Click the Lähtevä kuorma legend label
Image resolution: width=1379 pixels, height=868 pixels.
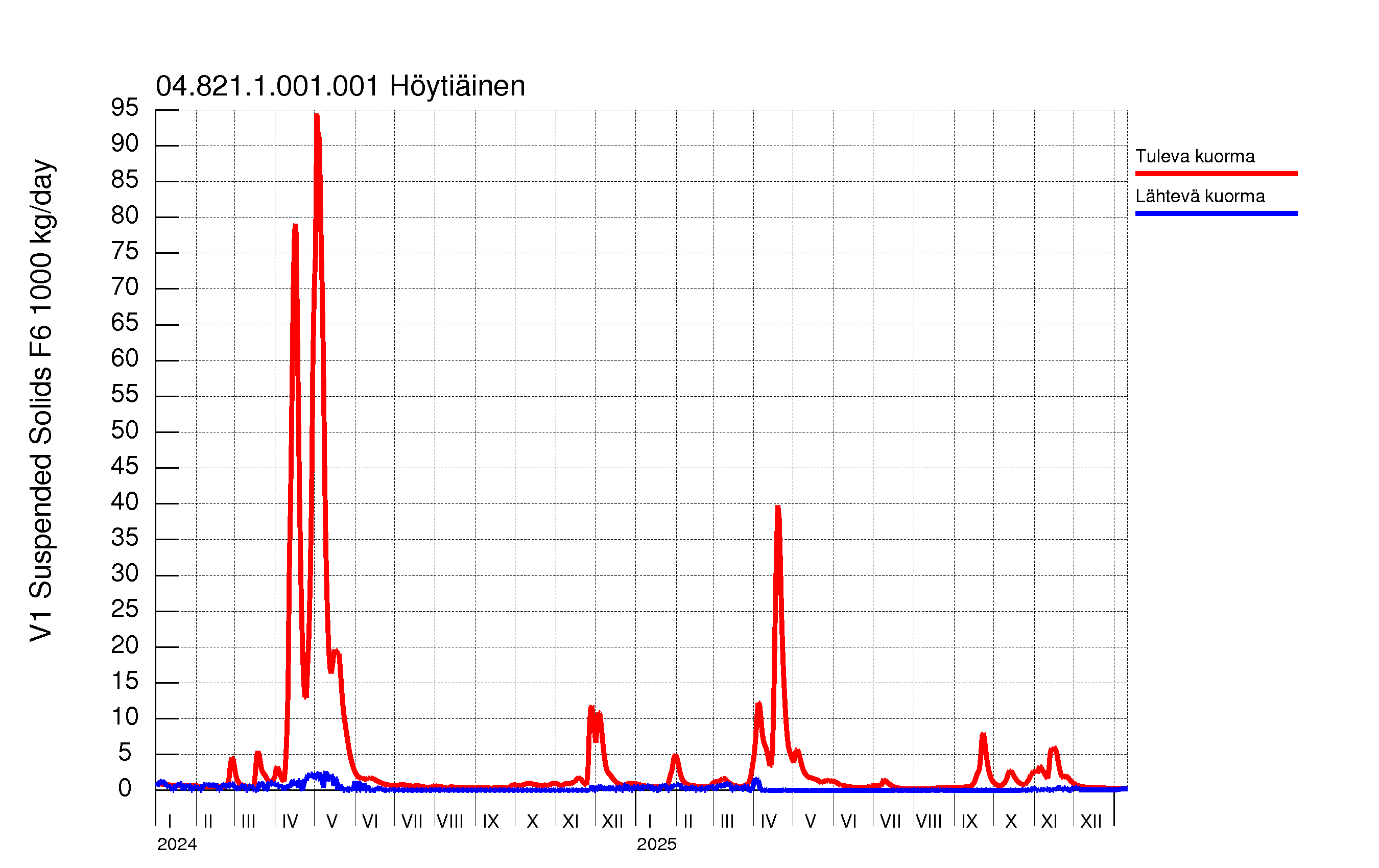1200,197
